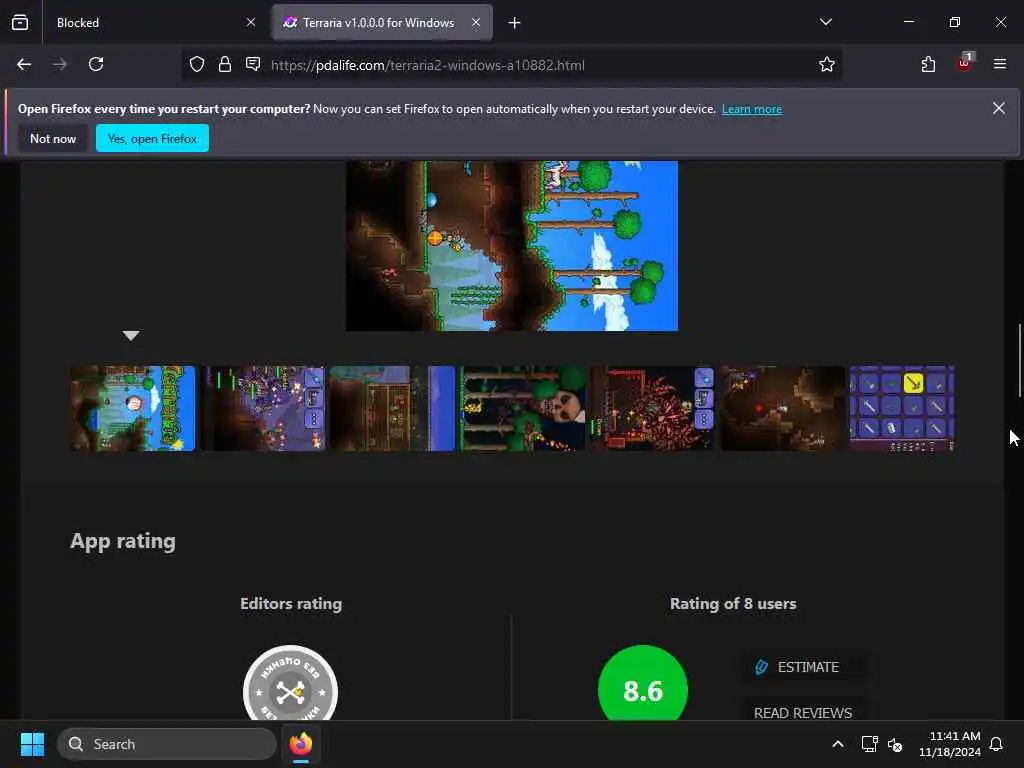This screenshot has height=768, width=1024.
Task: Open the Learn more link
Action: click(752, 109)
